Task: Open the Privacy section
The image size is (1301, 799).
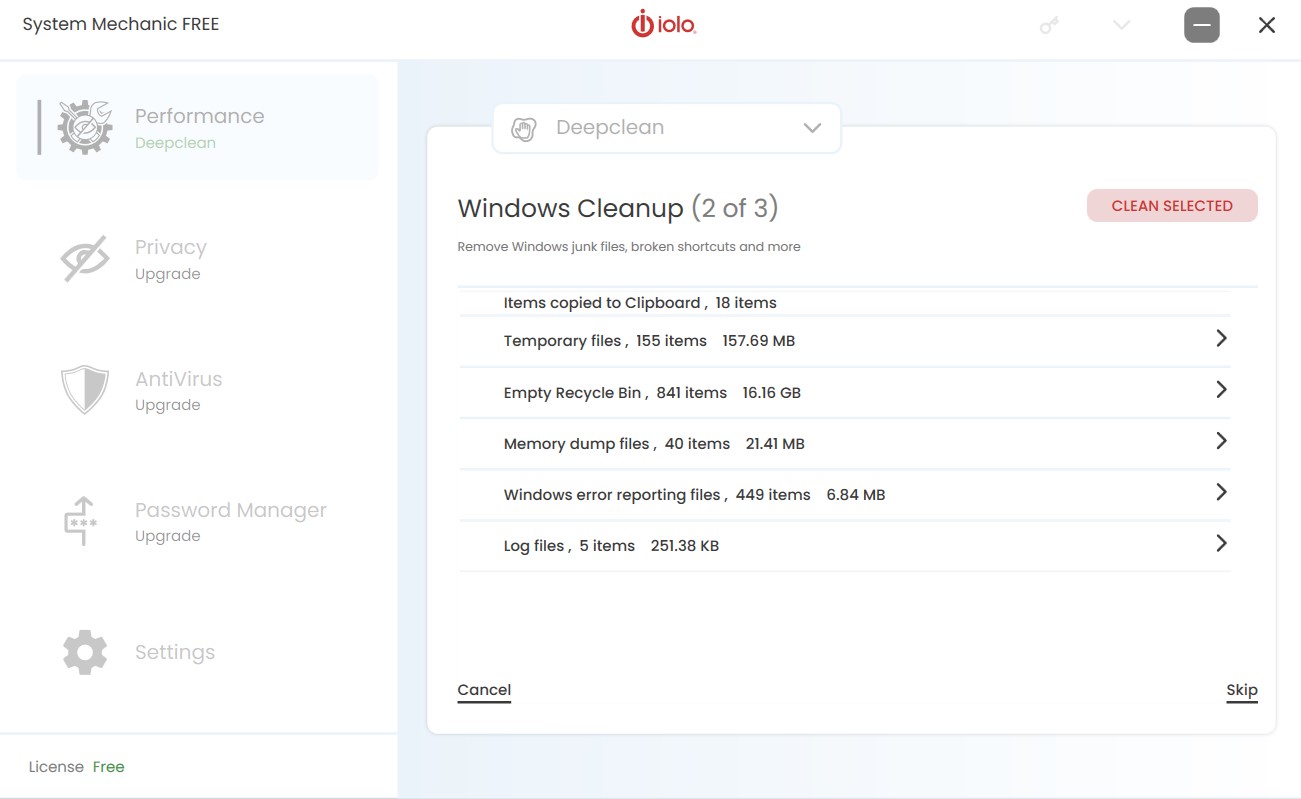Action: 198,260
